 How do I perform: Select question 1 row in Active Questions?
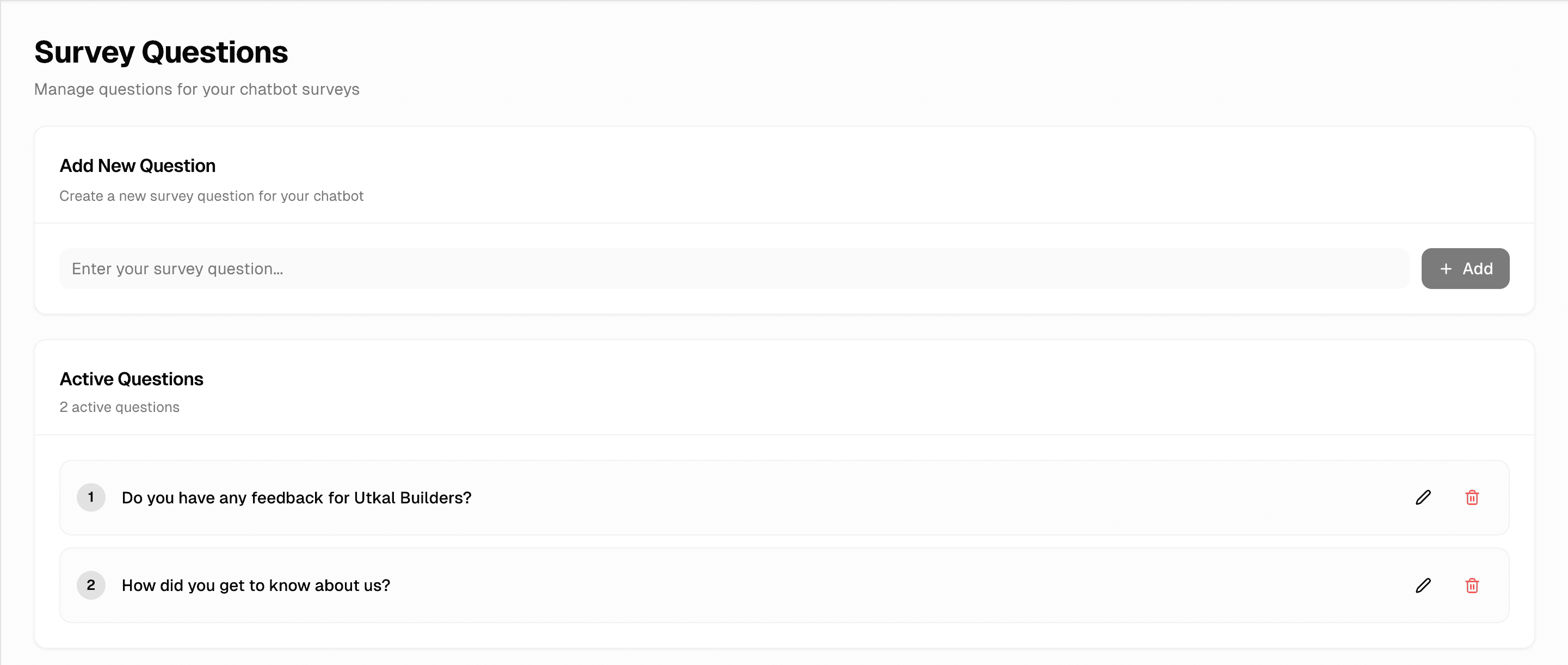(x=785, y=497)
